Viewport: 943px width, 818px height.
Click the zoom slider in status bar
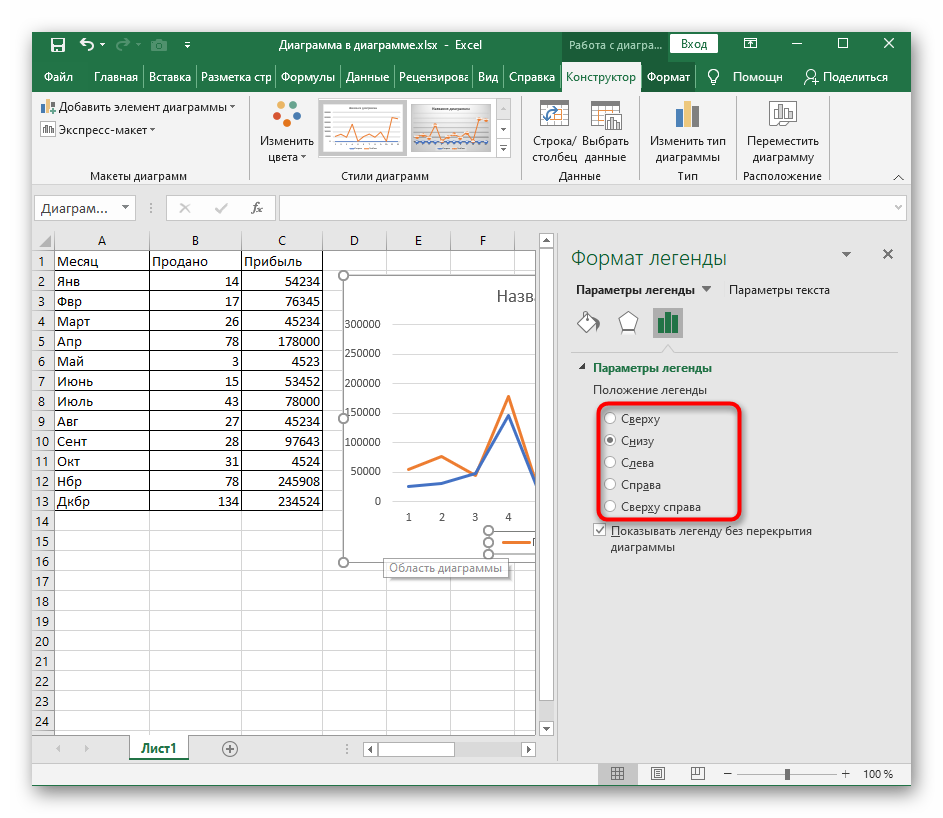point(788,774)
